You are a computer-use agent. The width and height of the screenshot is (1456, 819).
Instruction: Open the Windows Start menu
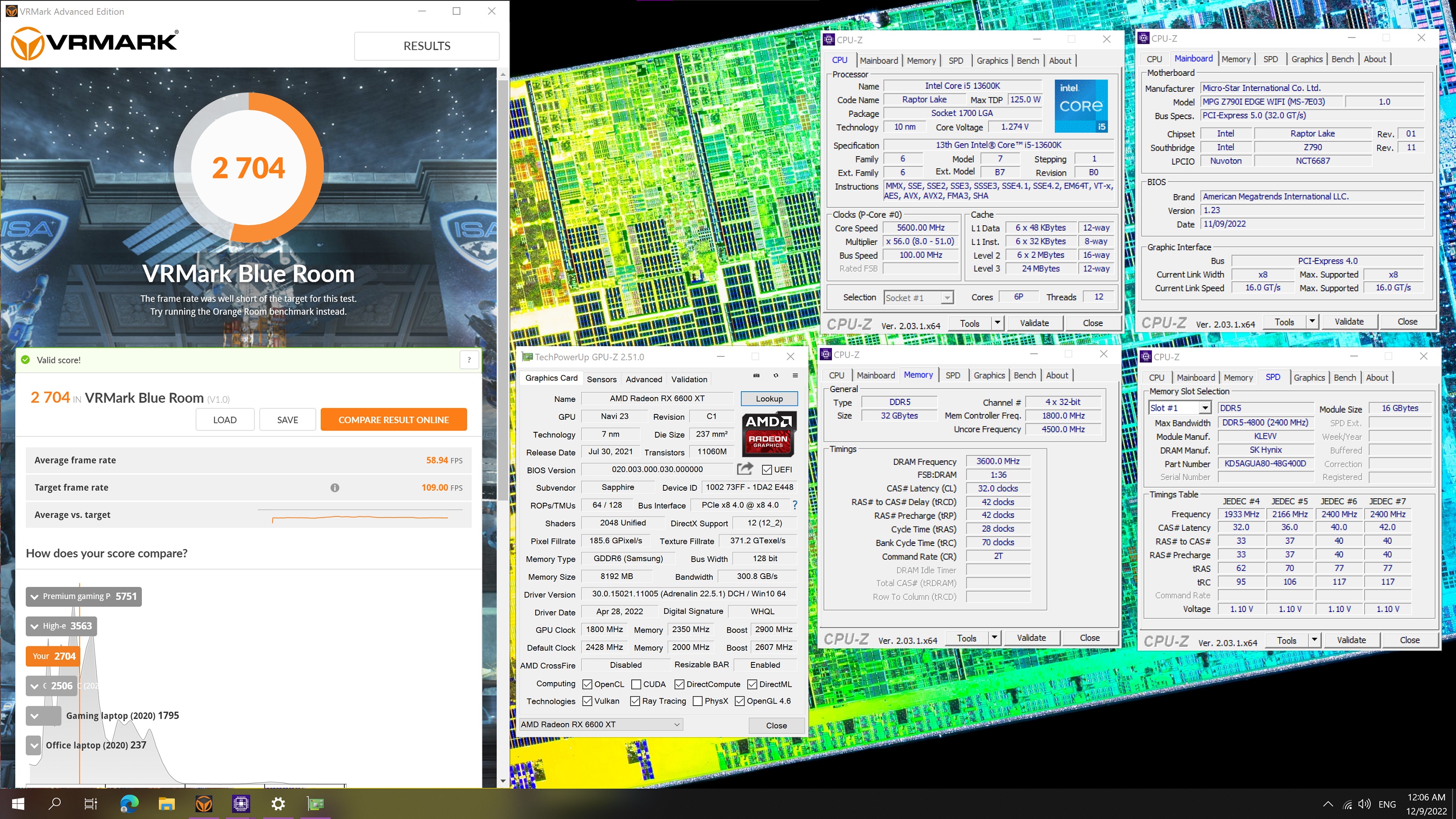point(17,804)
